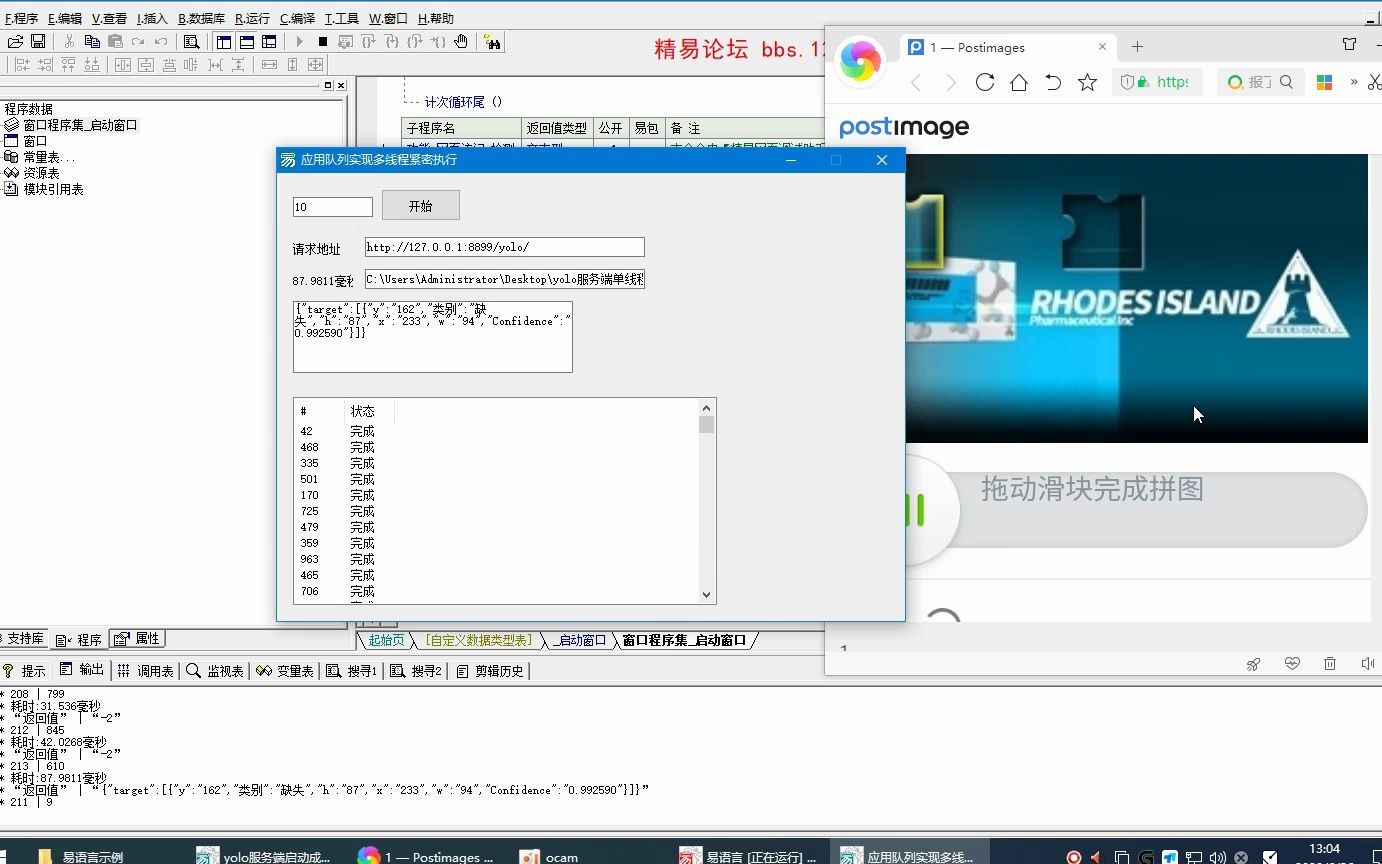1382x864 pixels.
Task: Open the find dialog from the toolbar icon
Action: coord(191,41)
